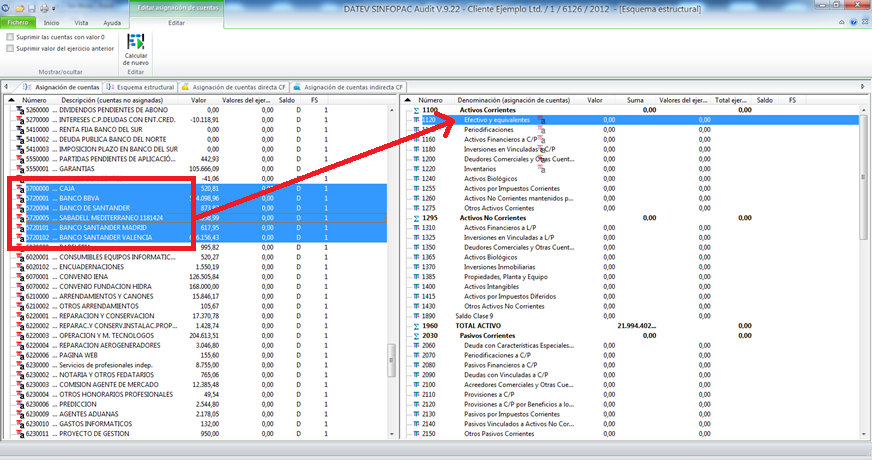Enable Suprimir valor del ejercicio anterior
872x460 pixels.
coord(10,48)
